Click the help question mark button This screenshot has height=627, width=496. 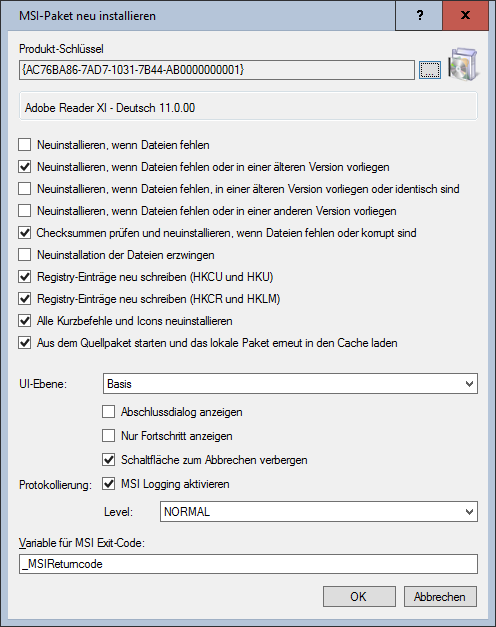419,15
